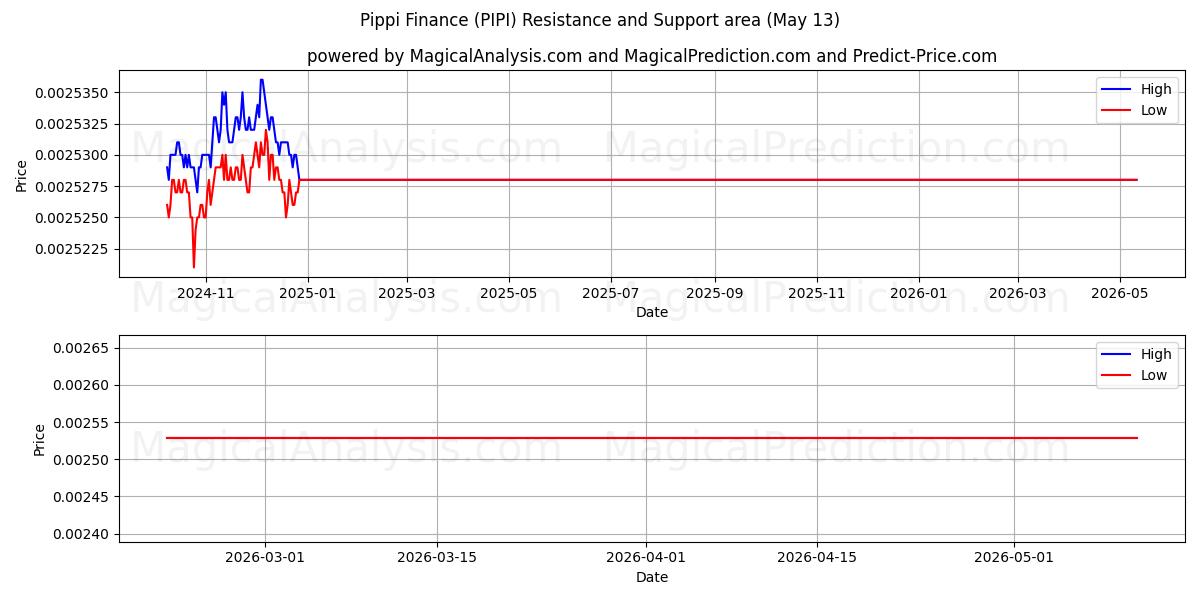Viewport: 1200px width, 600px height.
Task: Click the 2025-09 x-axis tick label
Action: [x=714, y=293]
